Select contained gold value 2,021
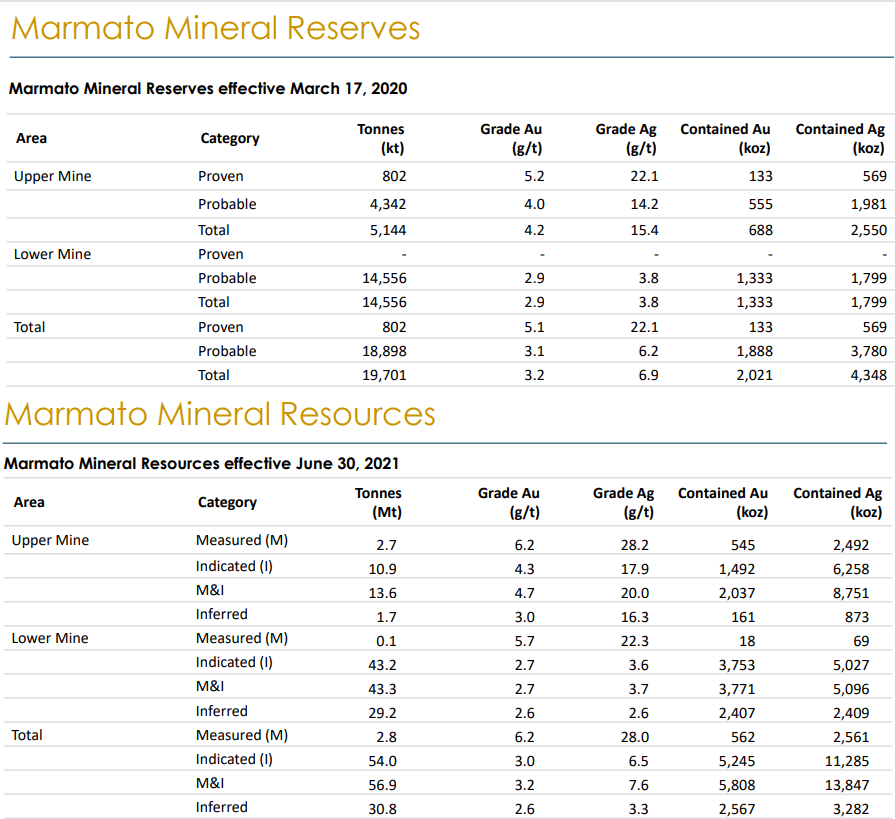 (755, 376)
